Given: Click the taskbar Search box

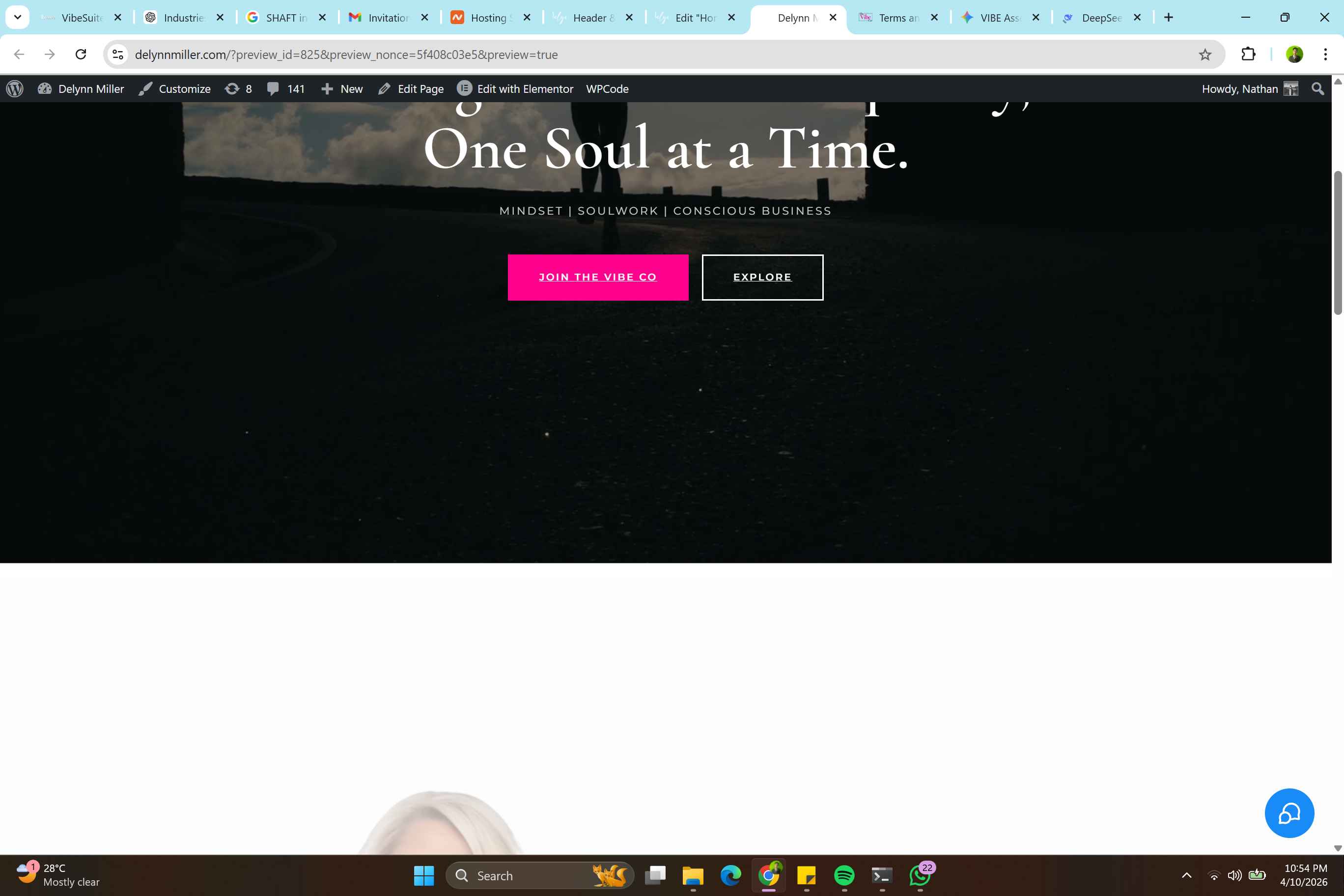Looking at the screenshot, I should (x=539, y=875).
